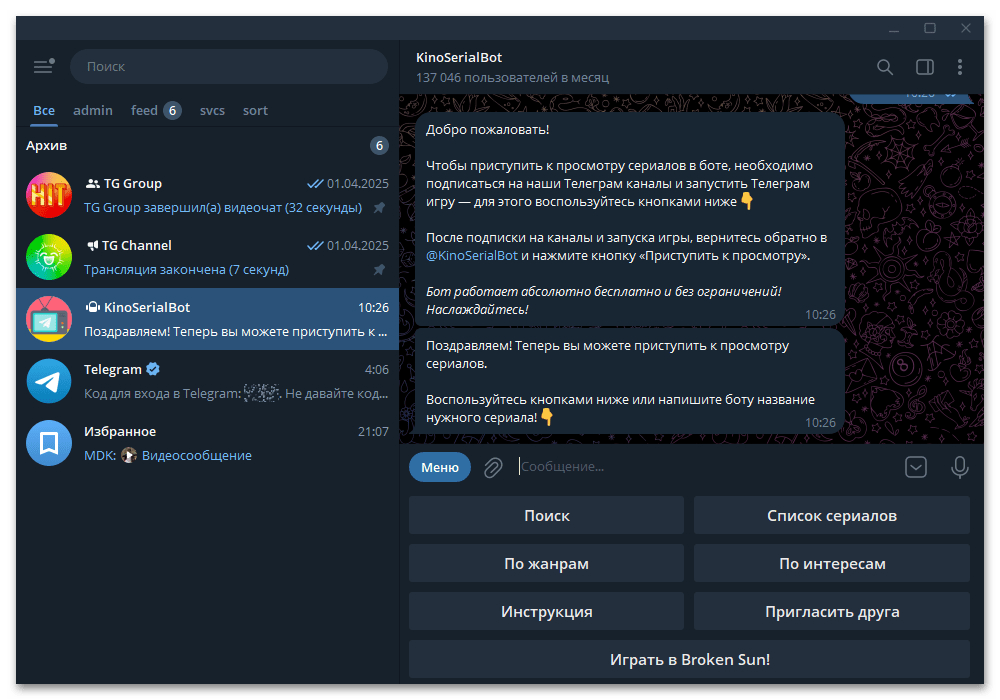1000x700 pixels.
Task: Click the bot icon beside KinoSerialBot name
Action: tap(92, 307)
